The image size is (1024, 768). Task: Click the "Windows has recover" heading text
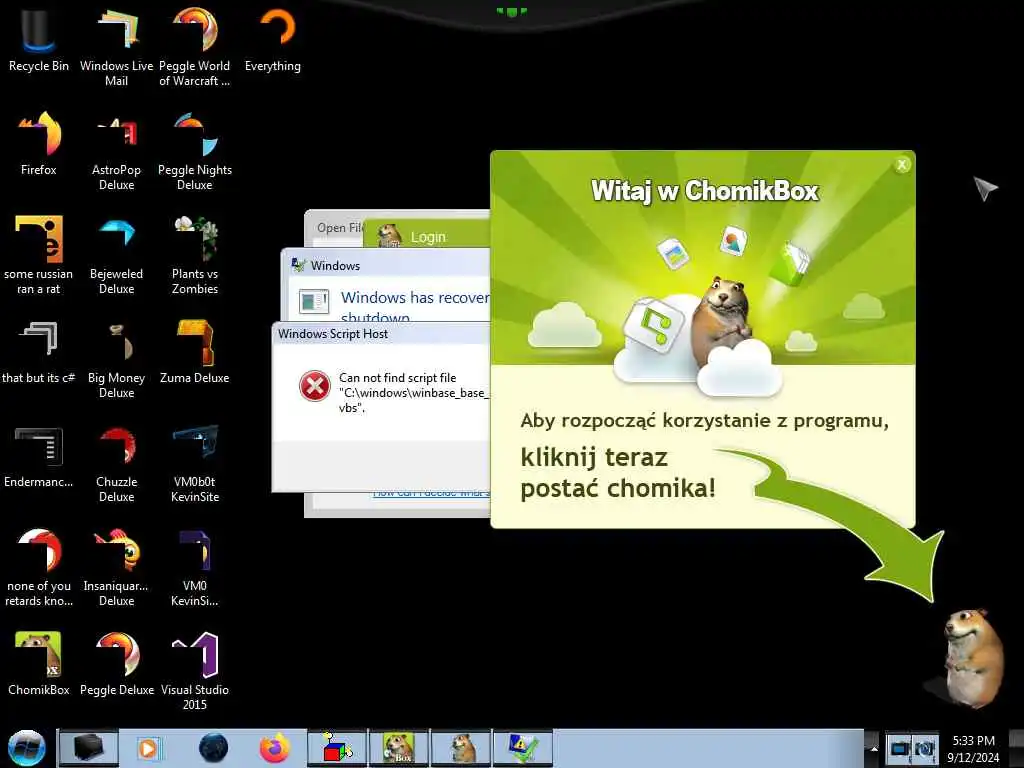click(415, 298)
